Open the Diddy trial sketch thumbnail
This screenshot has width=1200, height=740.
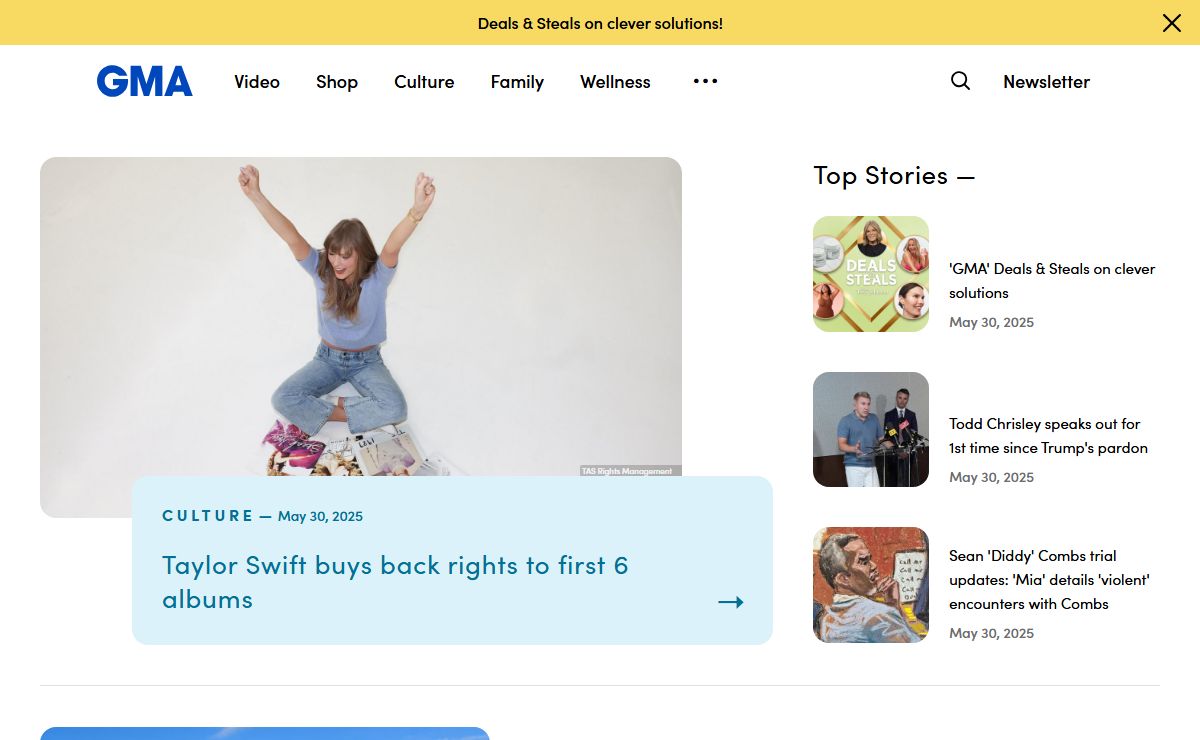pos(871,585)
